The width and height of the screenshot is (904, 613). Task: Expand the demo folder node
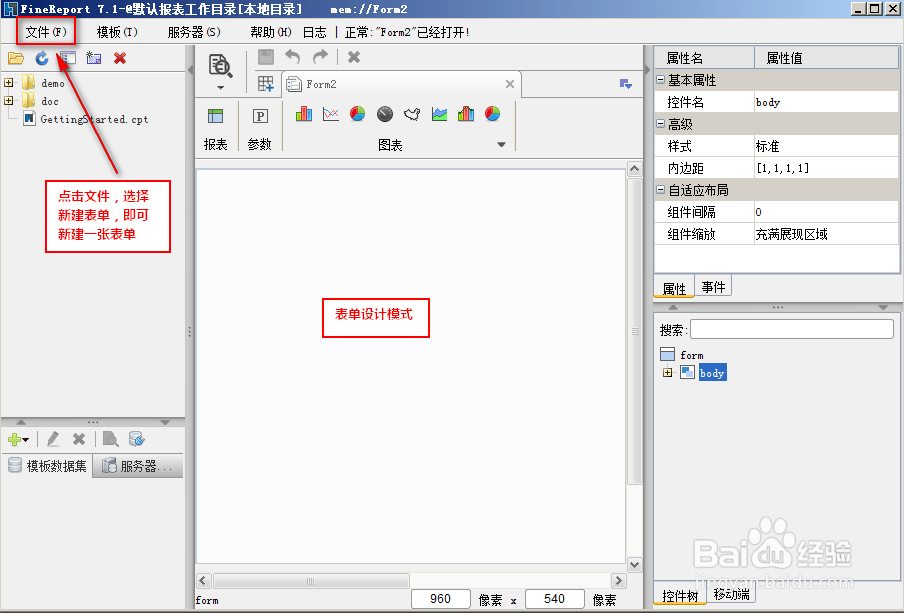click(x=7, y=83)
